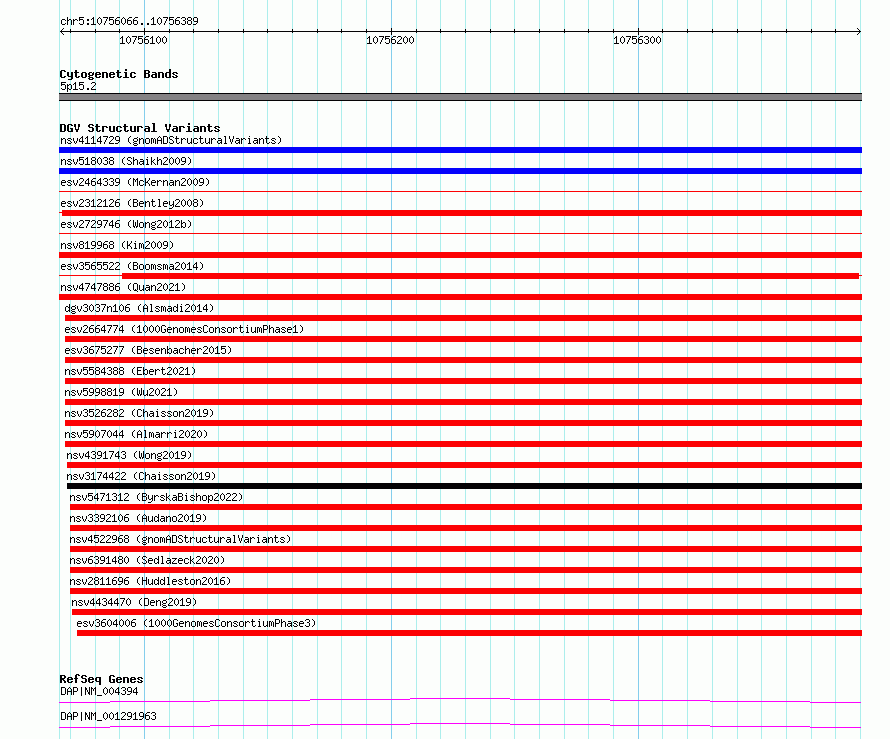The width and height of the screenshot is (890, 739).
Task: Click nsv4747886 (Quan2021) label
Action: click(x=123, y=287)
